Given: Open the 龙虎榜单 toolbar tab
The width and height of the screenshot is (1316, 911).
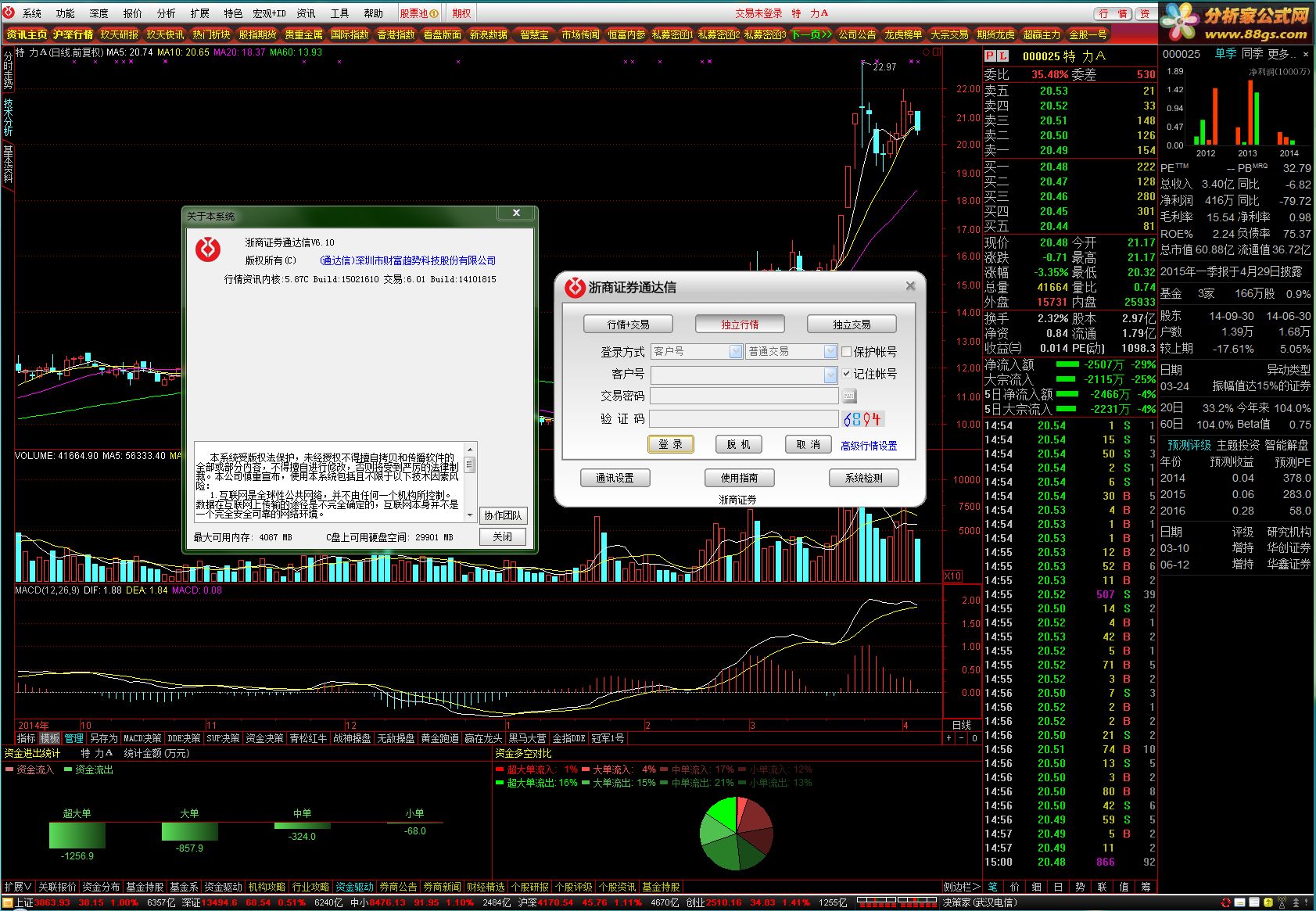Looking at the screenshot, I should point(903,34).
